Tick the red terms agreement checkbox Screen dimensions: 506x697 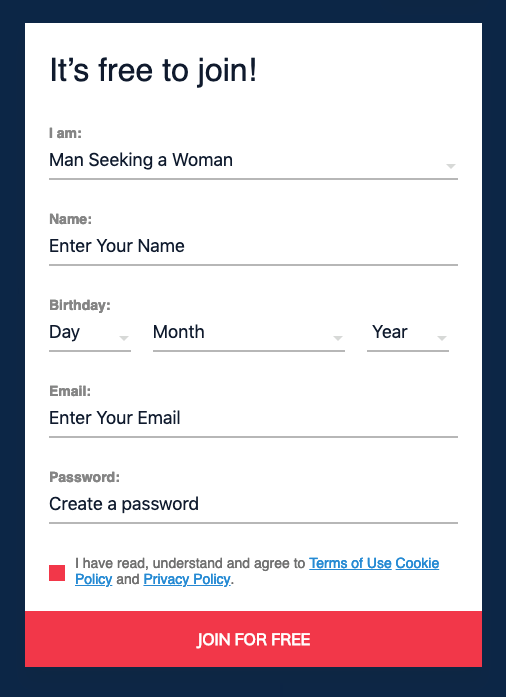57,573
